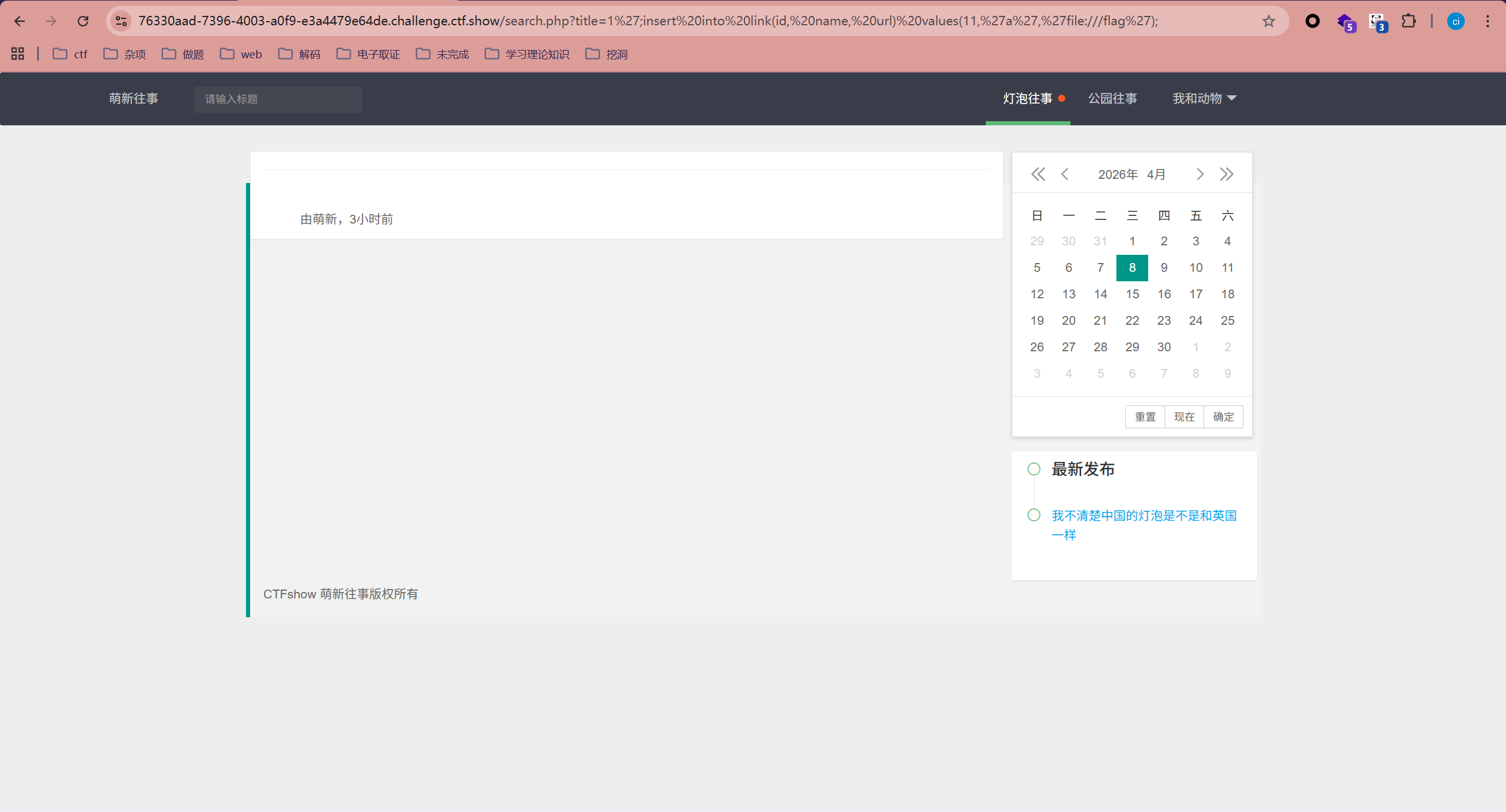
Task: Expand the 我和动物 dropdown menu
Action: click(x=1204, y=98)
